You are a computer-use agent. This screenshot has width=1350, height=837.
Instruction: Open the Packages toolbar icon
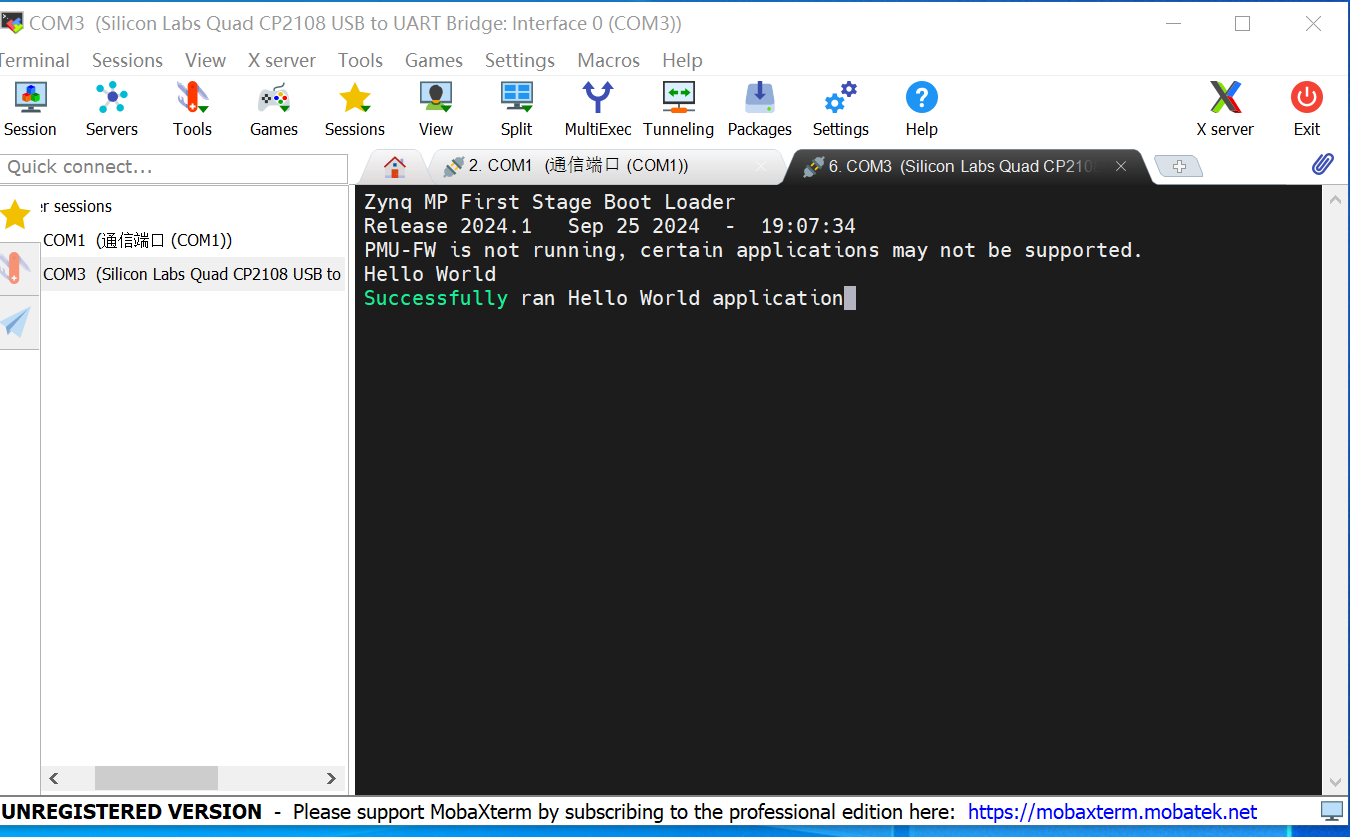coord(760,109)
